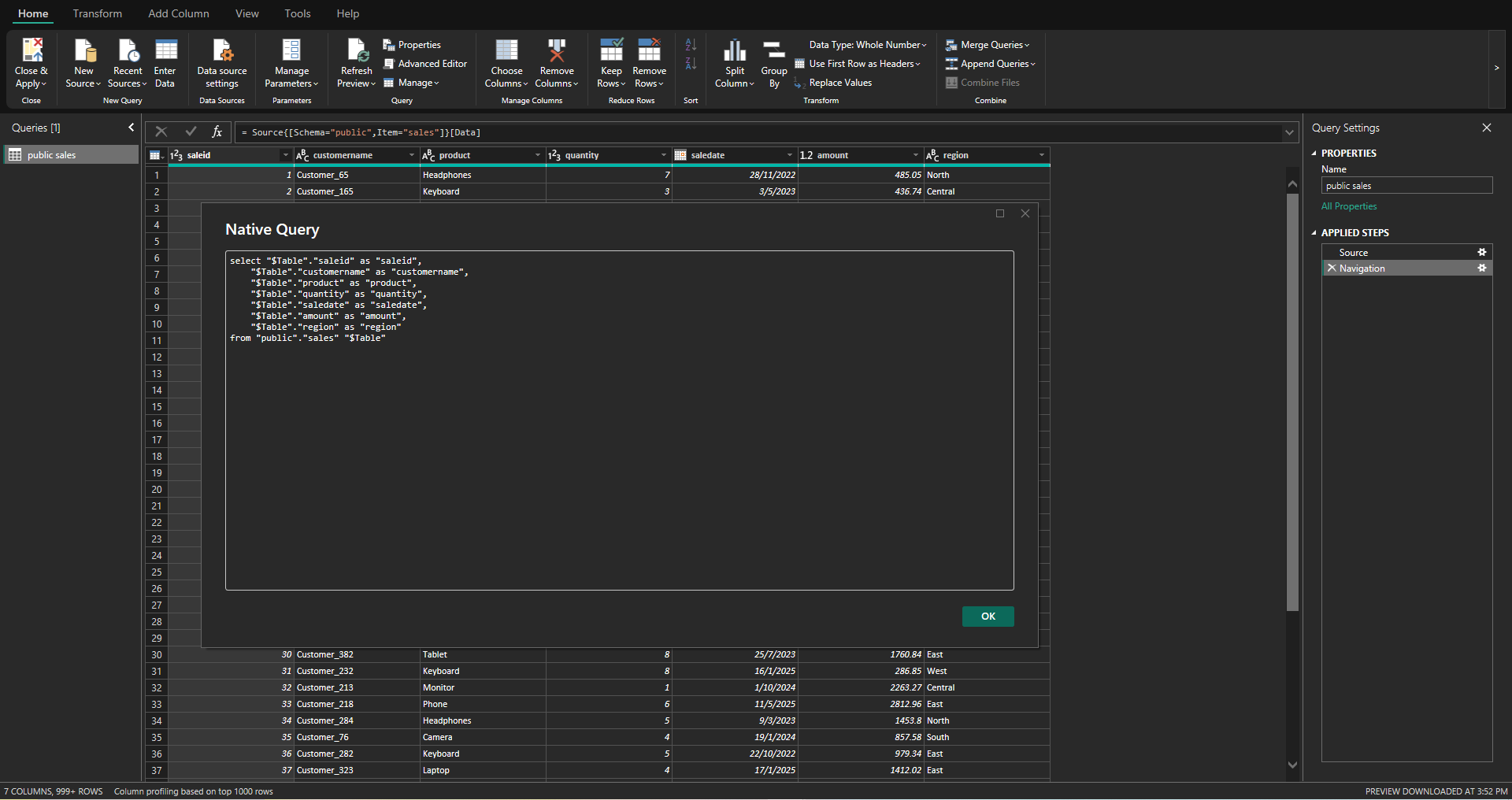Click the Enter Data icon
The image size is (1512, 800).
165,51
